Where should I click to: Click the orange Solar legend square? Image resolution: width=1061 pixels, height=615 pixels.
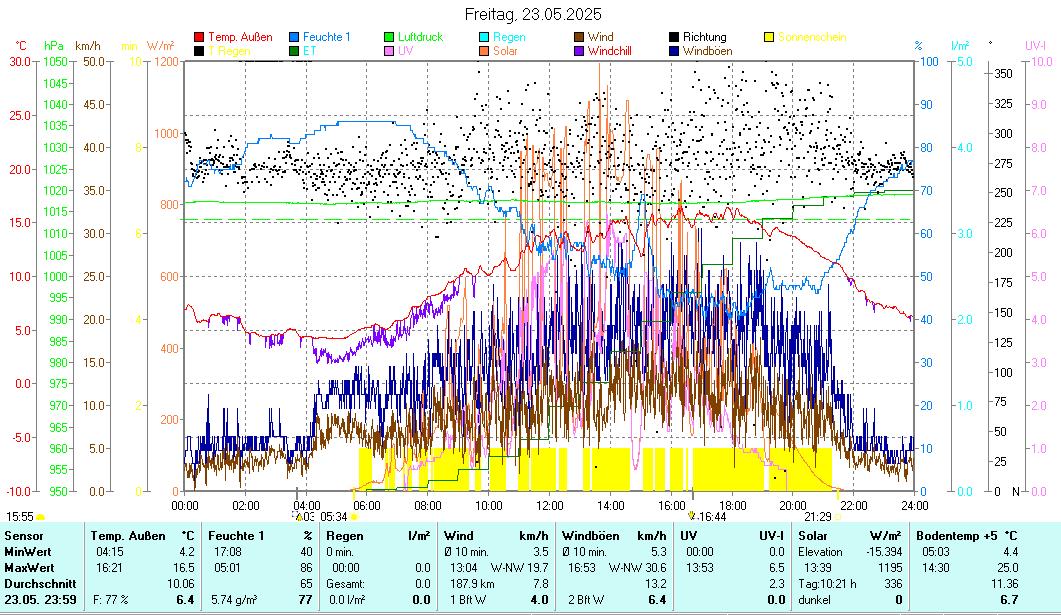click(x=485, y=50)
